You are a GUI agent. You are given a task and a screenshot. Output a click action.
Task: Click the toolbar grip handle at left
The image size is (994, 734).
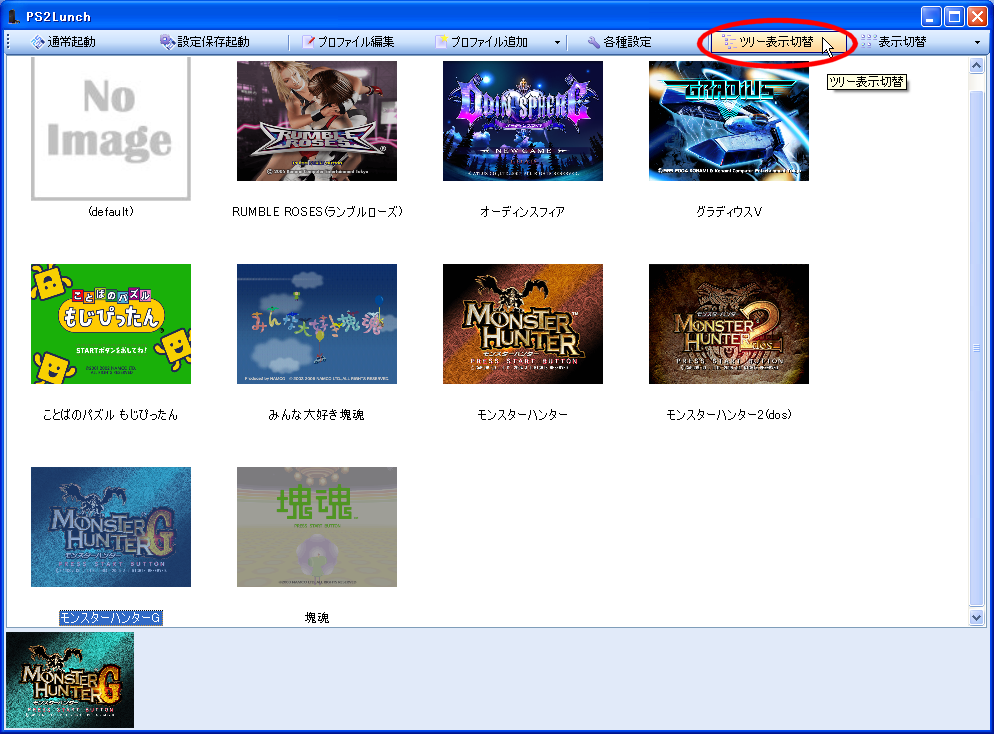click(9, 42)
